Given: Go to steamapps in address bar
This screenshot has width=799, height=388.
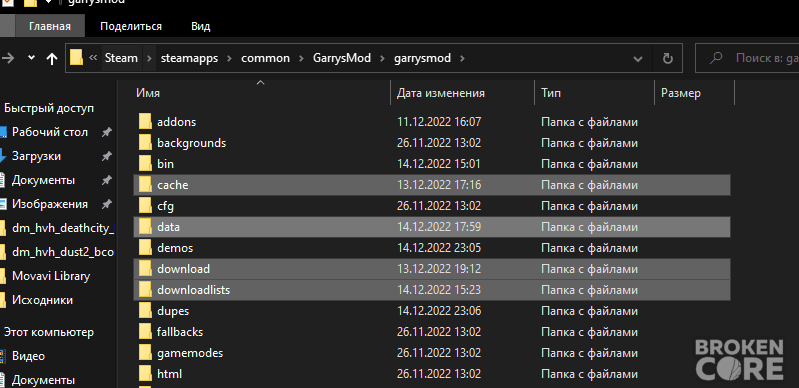Looking at the screenshot, I should coord(190,58).
